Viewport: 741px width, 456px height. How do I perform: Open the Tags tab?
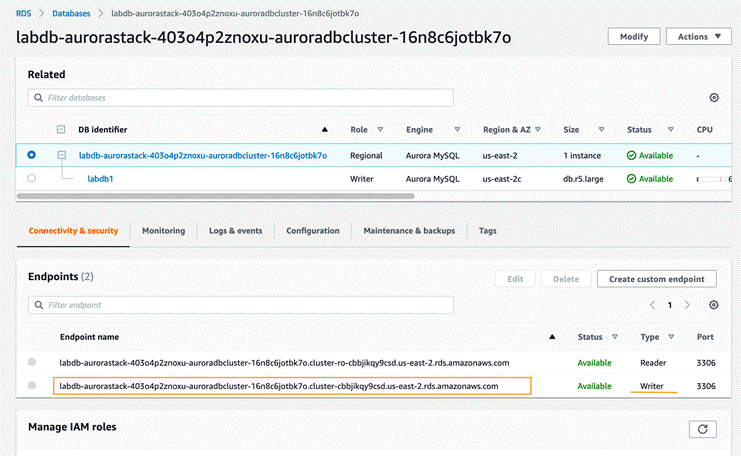487,231
